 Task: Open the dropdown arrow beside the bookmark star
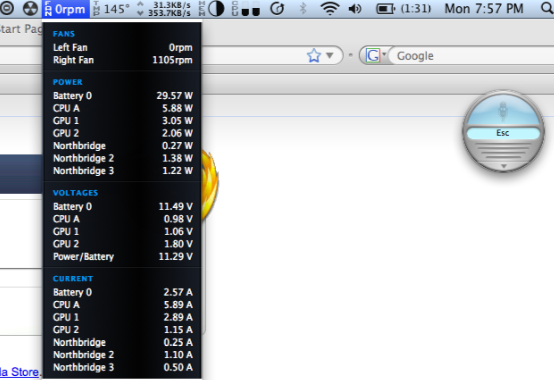click(x=330, y=56)
